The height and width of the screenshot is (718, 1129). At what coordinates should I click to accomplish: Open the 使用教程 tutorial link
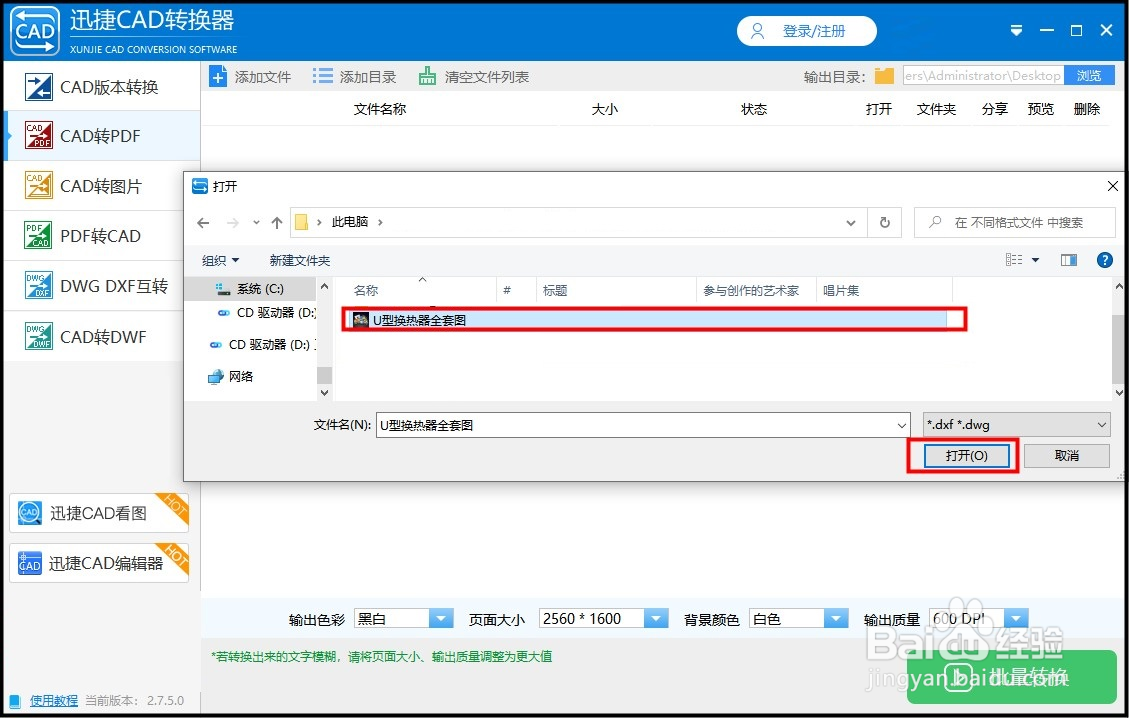point(53,701)
